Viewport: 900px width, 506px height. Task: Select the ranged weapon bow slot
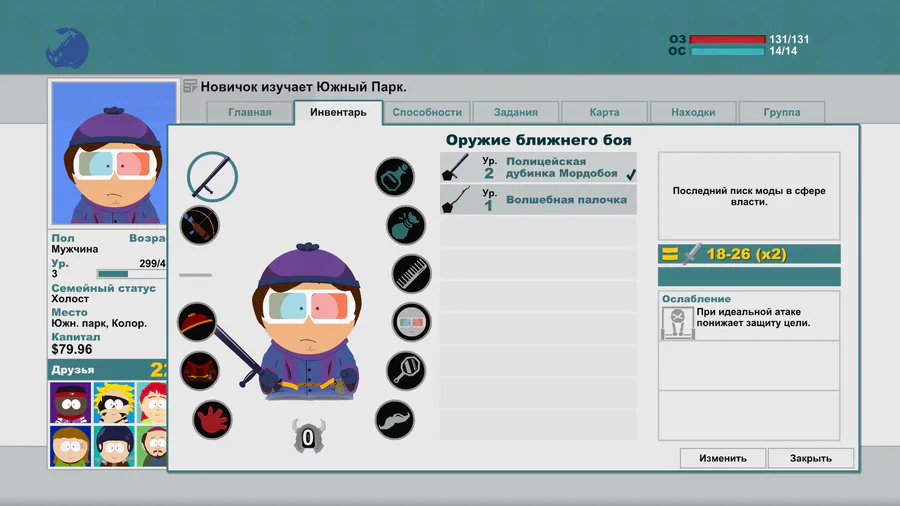[x=200, y=225]
